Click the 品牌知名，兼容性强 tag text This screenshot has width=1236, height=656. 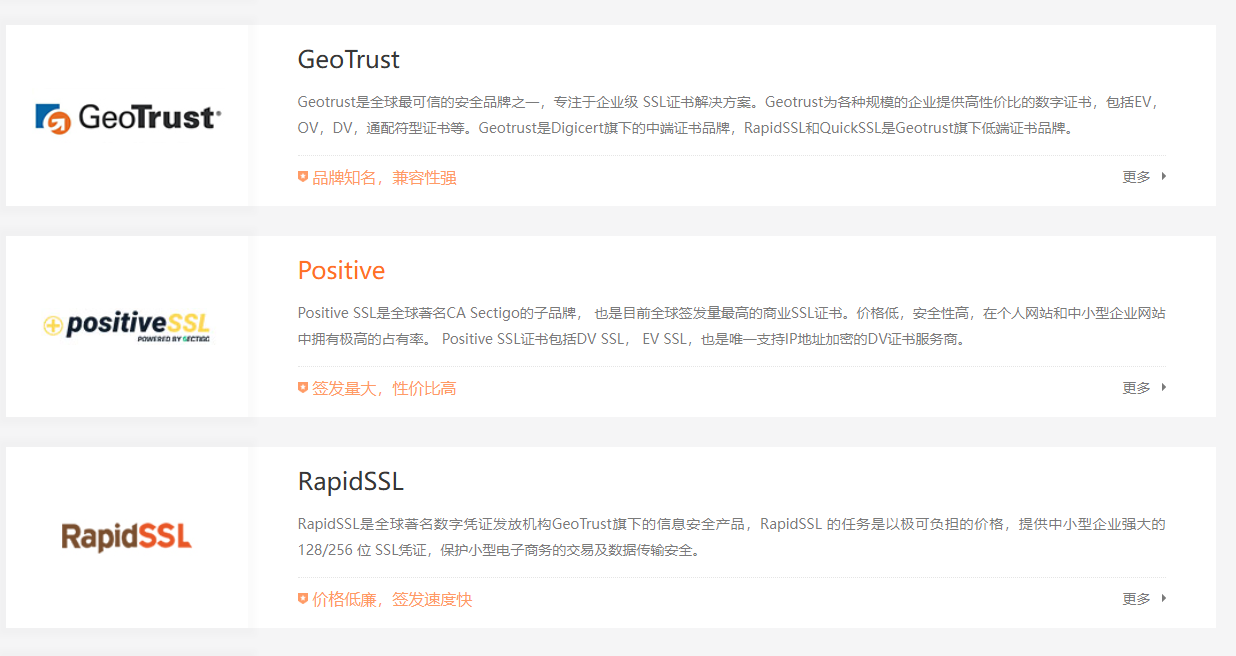click(384, 178)
